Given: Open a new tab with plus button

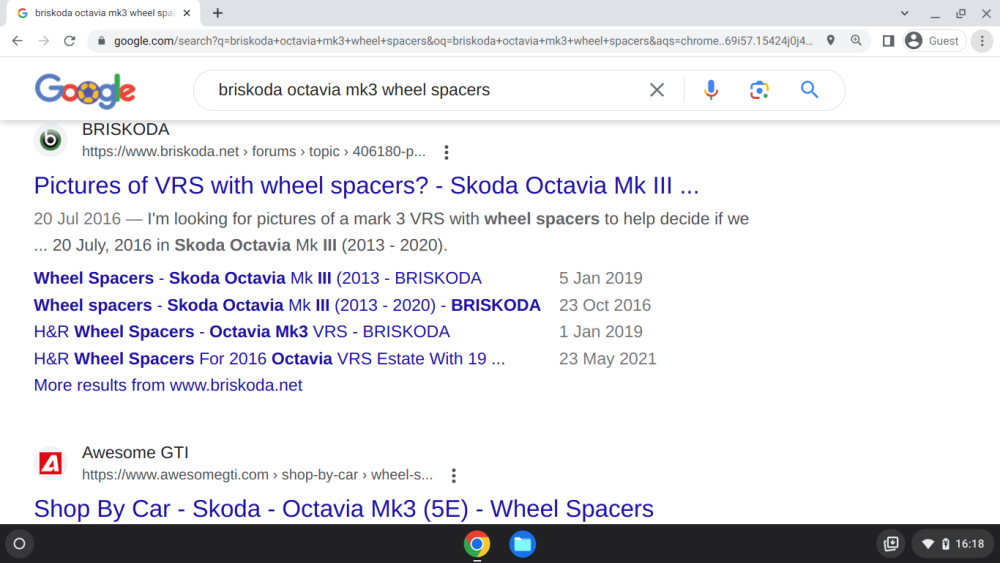Looking at the screenshot, I should point(217,13).
